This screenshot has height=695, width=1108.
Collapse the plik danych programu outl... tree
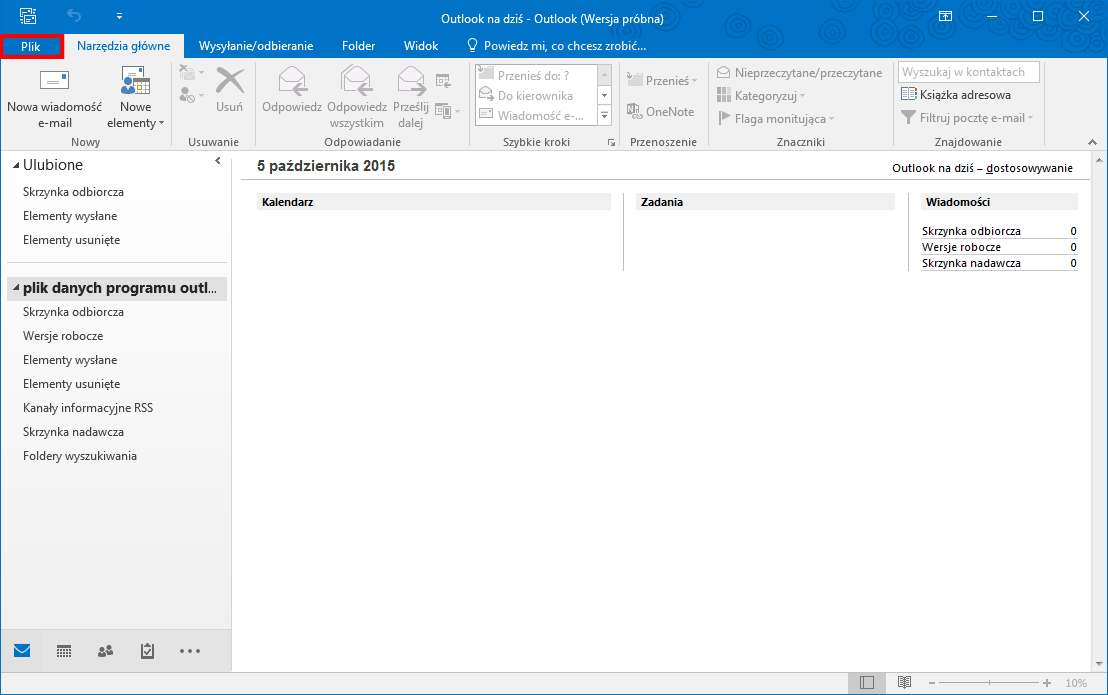click(x=16, y=288)
